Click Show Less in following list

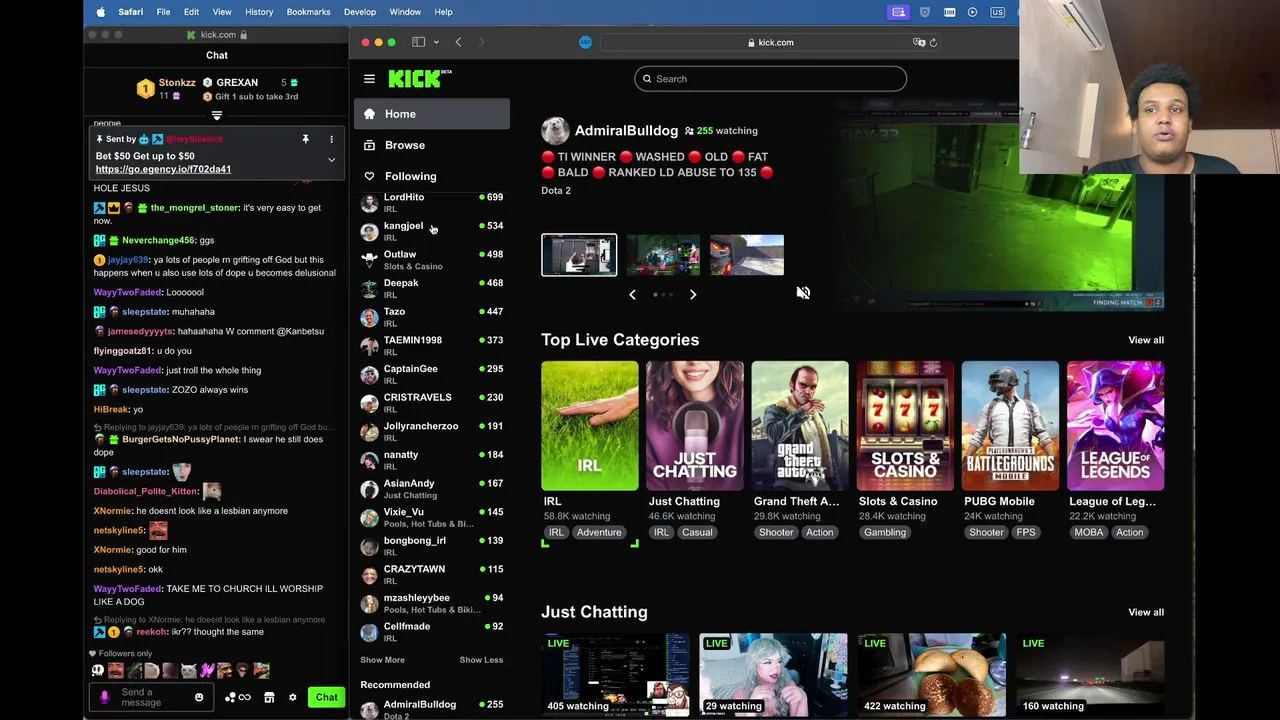(481, 660)
